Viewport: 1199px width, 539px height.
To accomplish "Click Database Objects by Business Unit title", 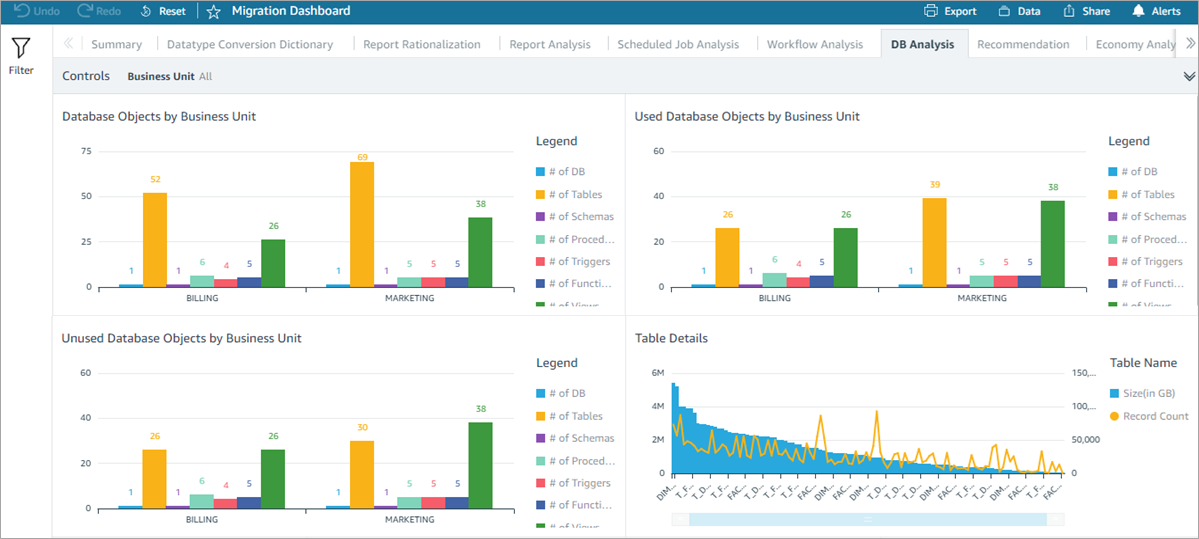I will [x=159, y=116].
